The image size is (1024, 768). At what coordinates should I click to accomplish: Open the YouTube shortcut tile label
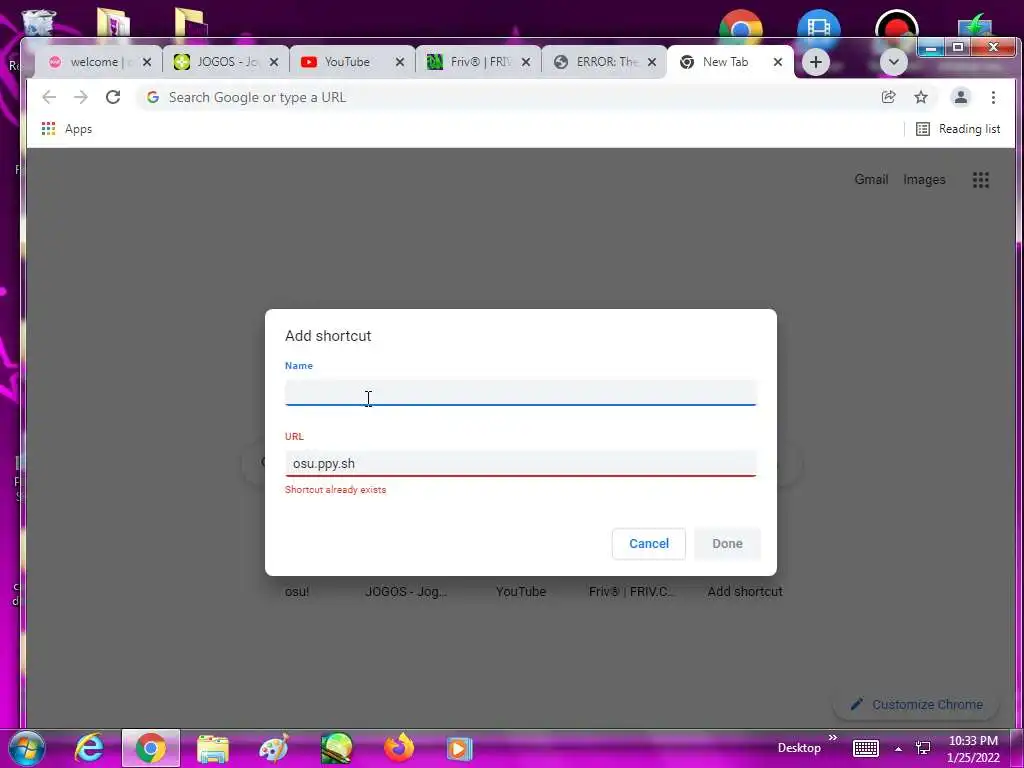[520, 591]
